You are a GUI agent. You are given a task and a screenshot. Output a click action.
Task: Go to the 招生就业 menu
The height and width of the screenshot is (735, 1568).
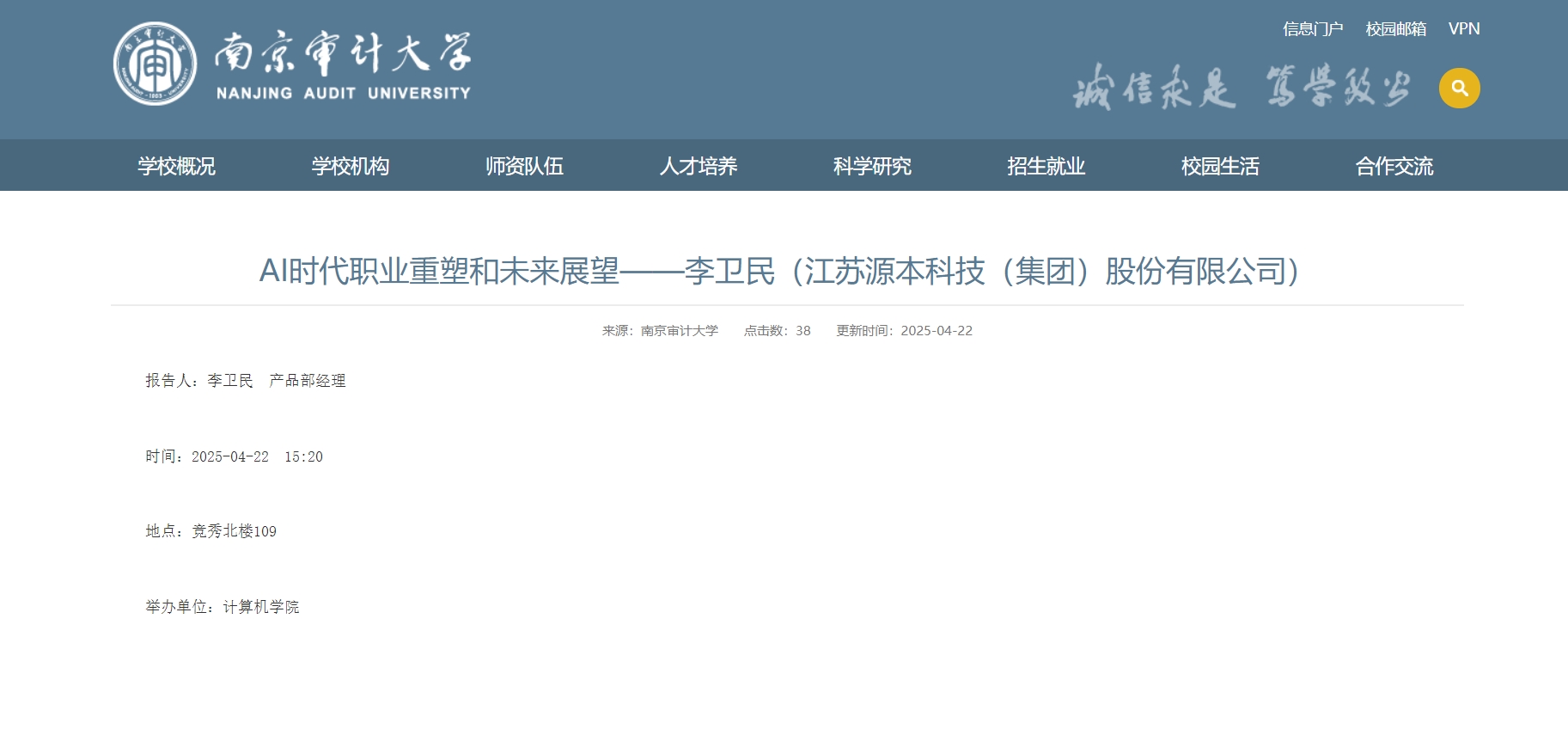click(1046, 166)
